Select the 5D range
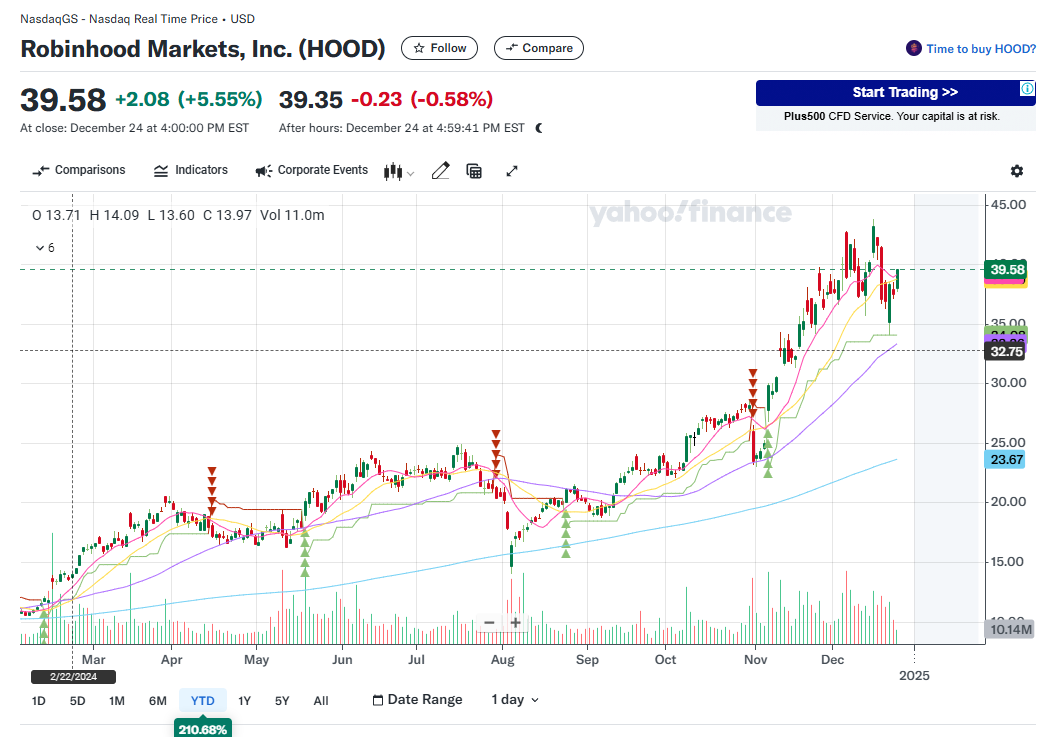This screenshot has width=1042, height=737. (x=77, y=700)
